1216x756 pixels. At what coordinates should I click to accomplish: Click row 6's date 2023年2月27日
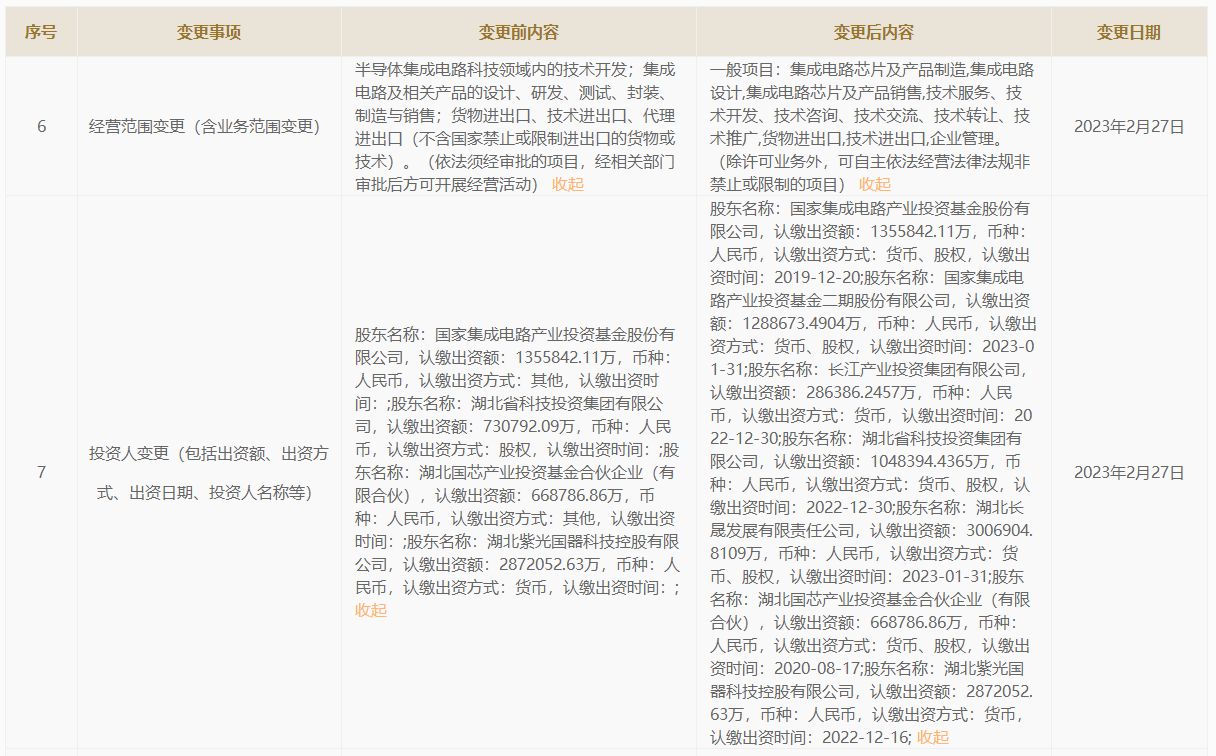(x=1128, y=127)
